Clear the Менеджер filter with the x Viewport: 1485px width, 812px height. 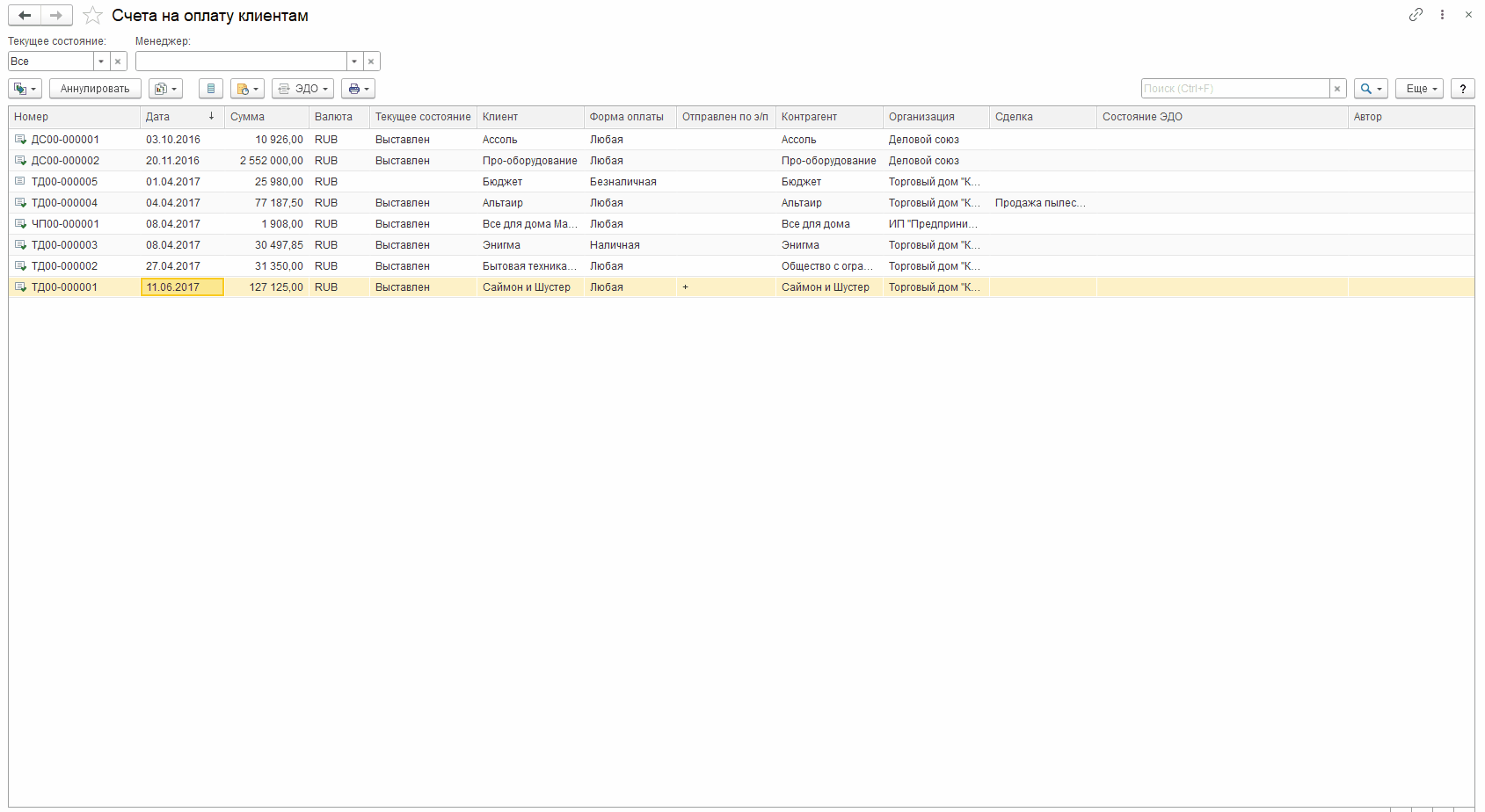pyautogui.click(x=371, y=62)
